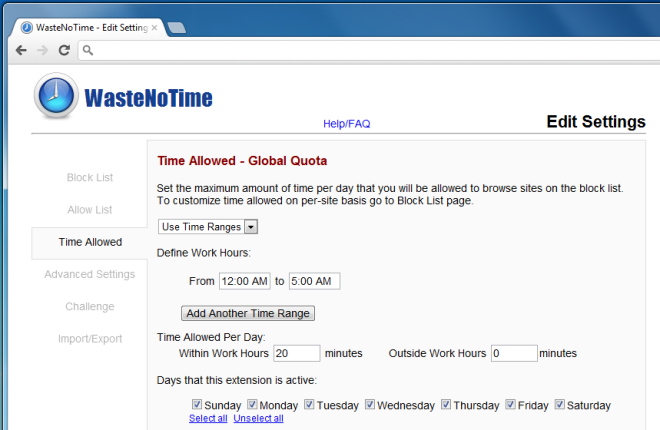Image resolution: width=660 pixels, height=430 pixels.
Task: Click the Define Work Hours label
Action: 204,253
